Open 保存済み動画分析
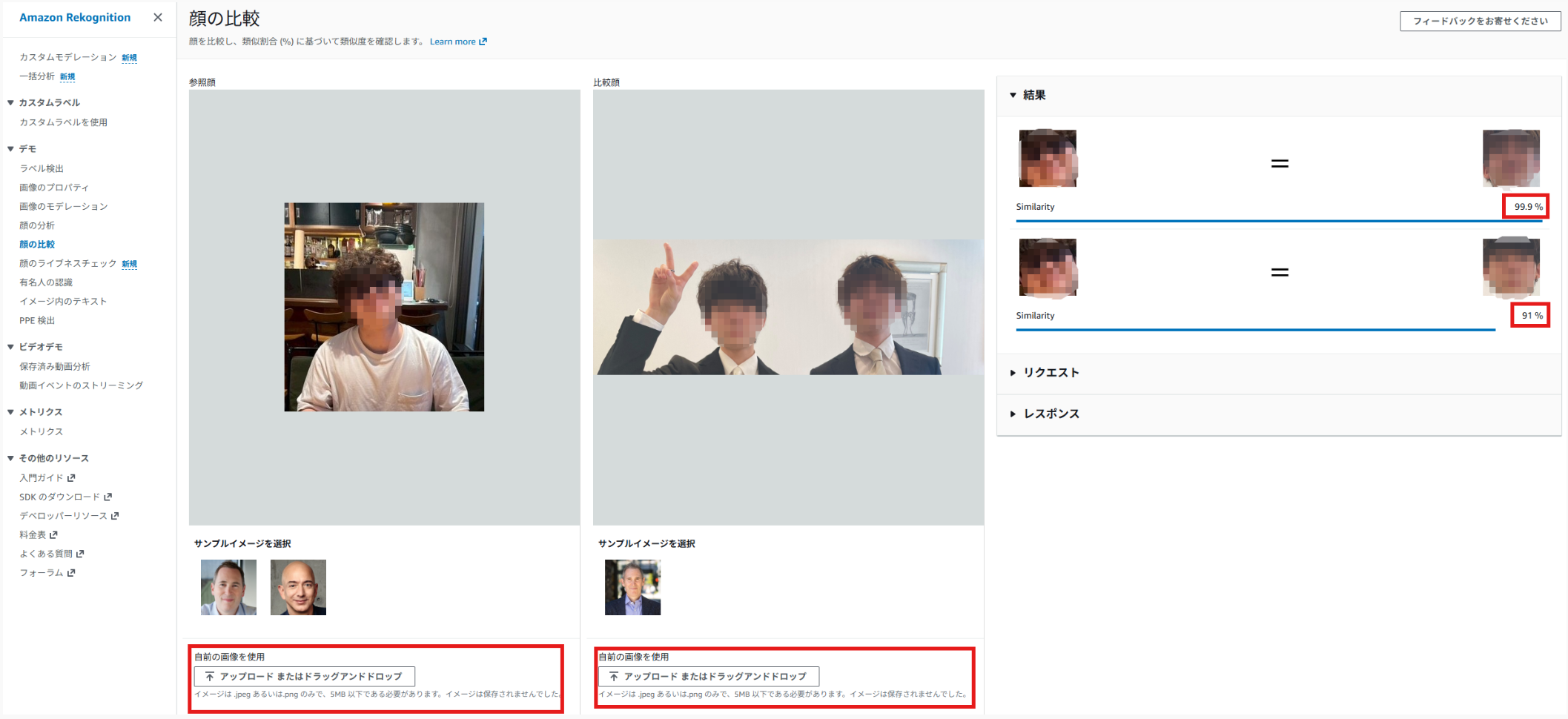Image resolution: width=1568 pixels, height=719 pixels. (55, 366)
